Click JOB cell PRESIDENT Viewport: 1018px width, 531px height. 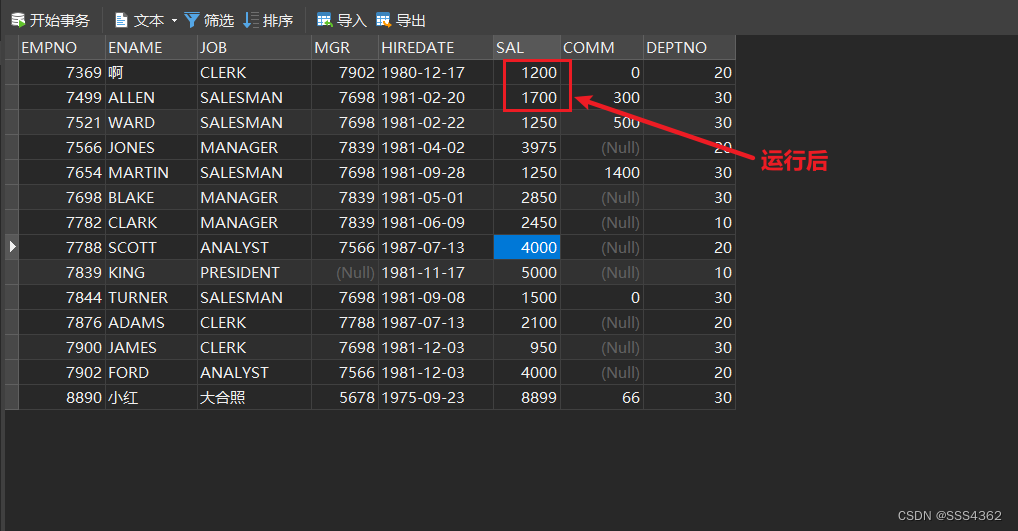(254, 273)
